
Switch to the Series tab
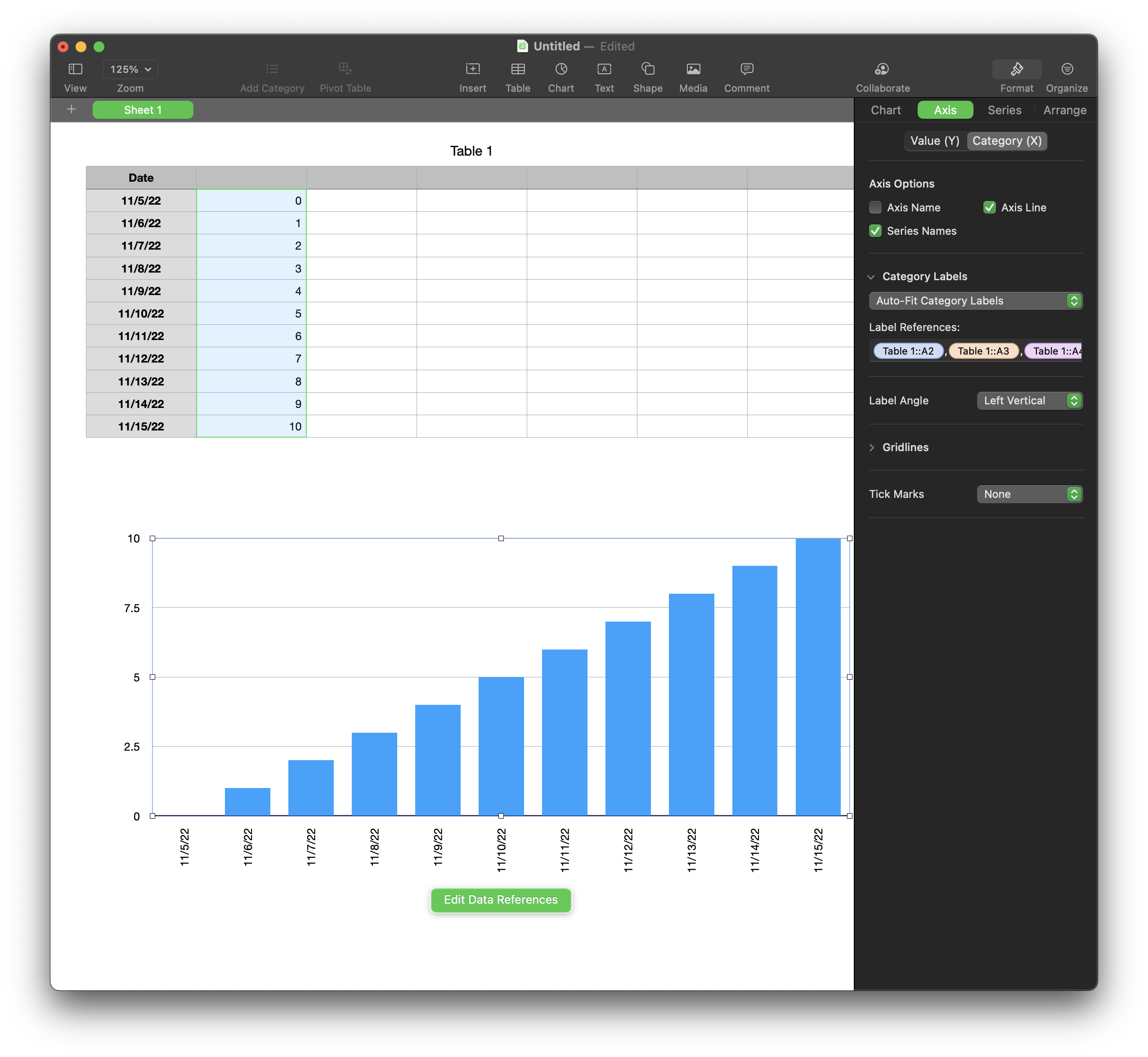tap(1004, 110)
